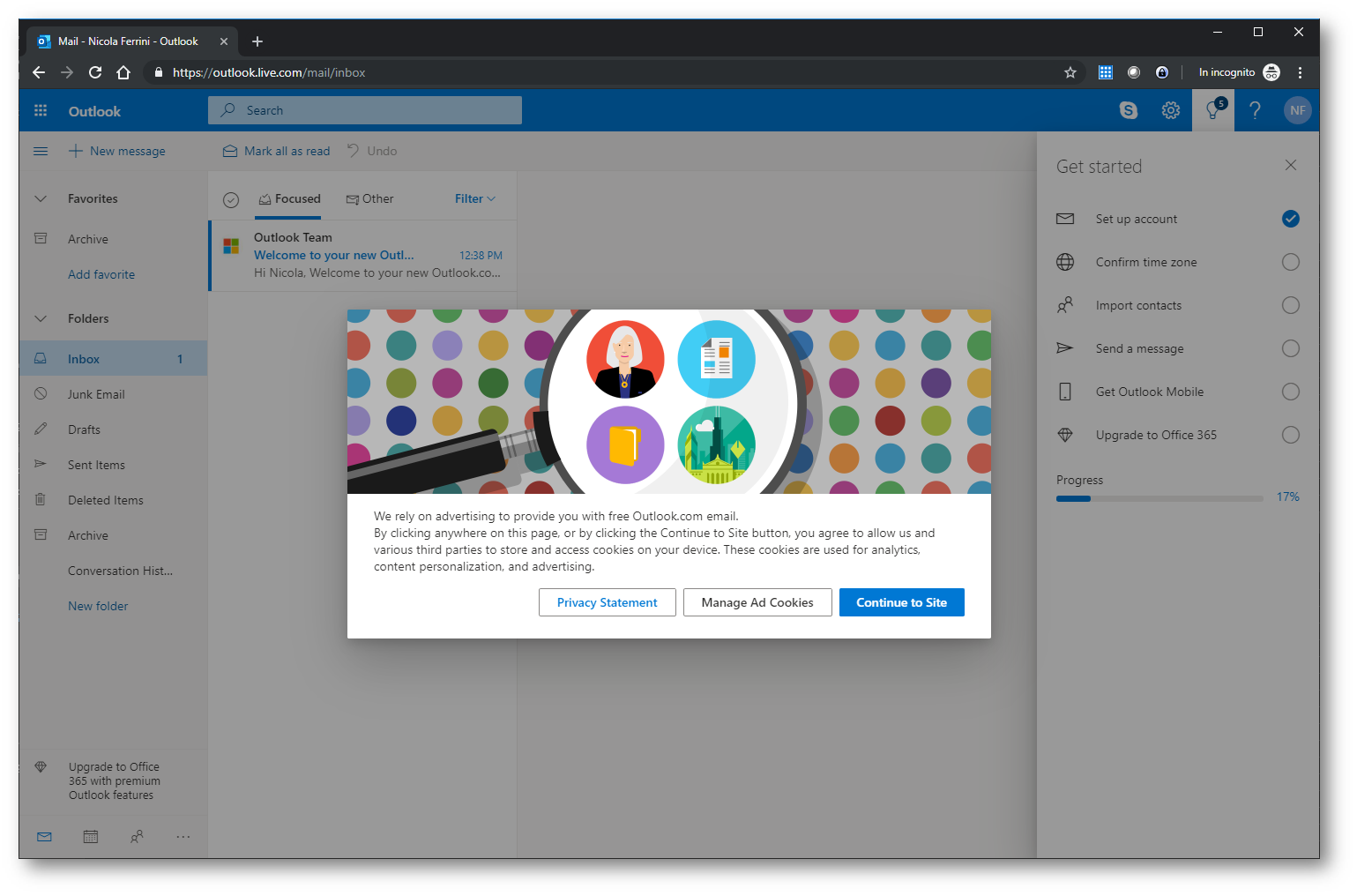Click the diamond Upgrade to Office icon in the sidebar
This screenshot has height=896, width=1357.
[41, 767]
